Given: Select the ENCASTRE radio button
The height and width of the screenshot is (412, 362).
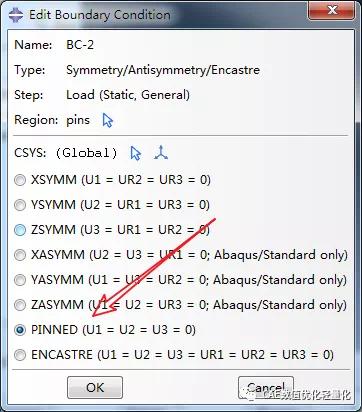Looking at the screenshot, I should click(20, 355).
